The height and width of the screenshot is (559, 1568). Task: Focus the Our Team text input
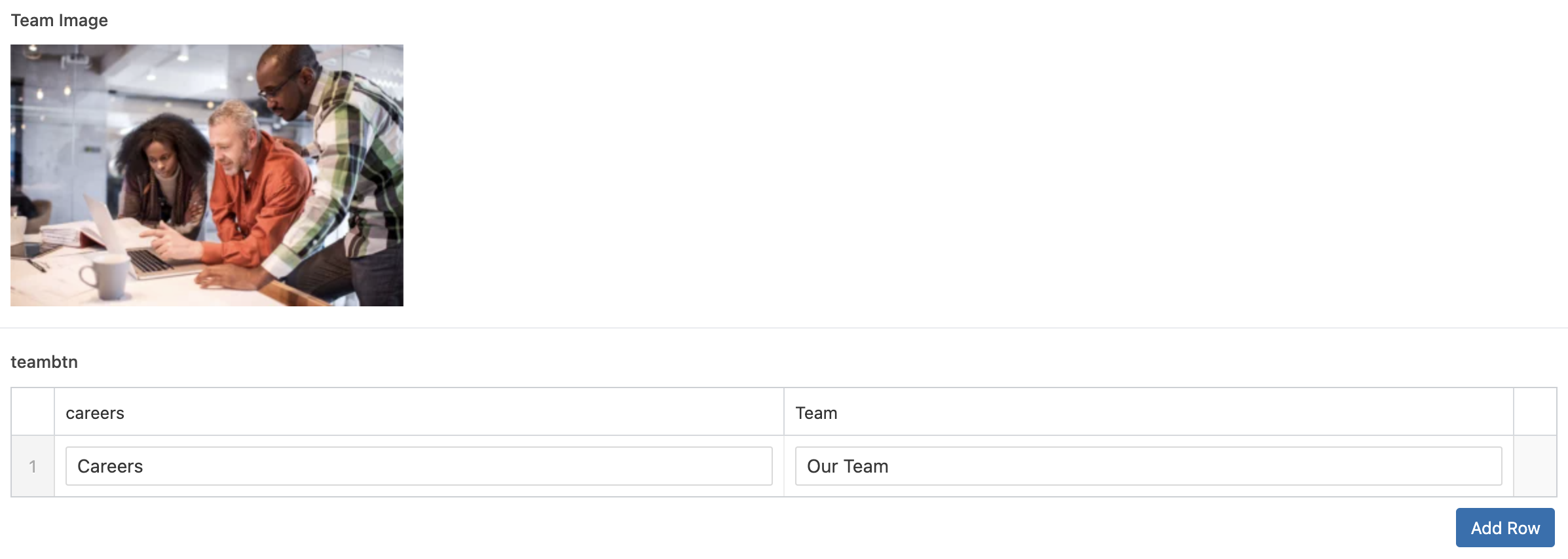coord(1148,466)
